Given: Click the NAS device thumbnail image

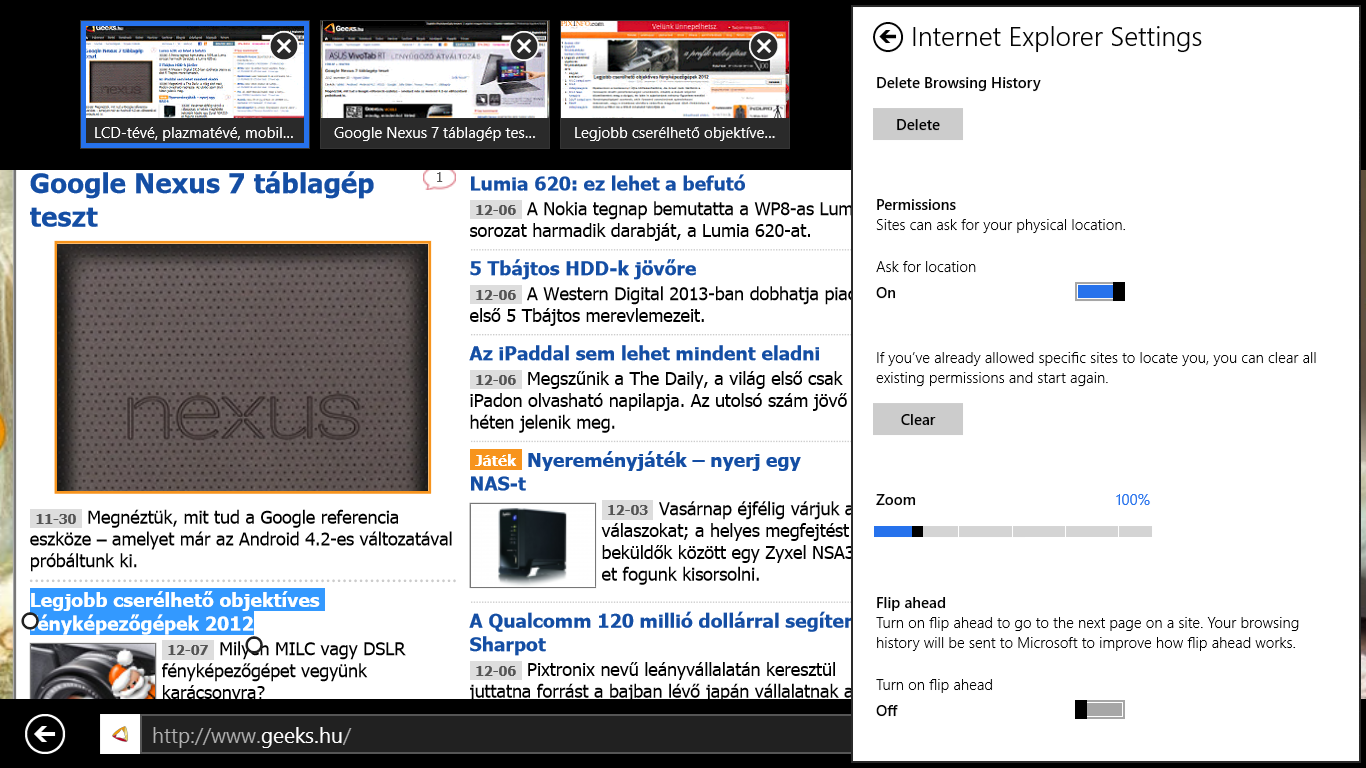Looking at the screenshot, I should click(x=533, y=545).
